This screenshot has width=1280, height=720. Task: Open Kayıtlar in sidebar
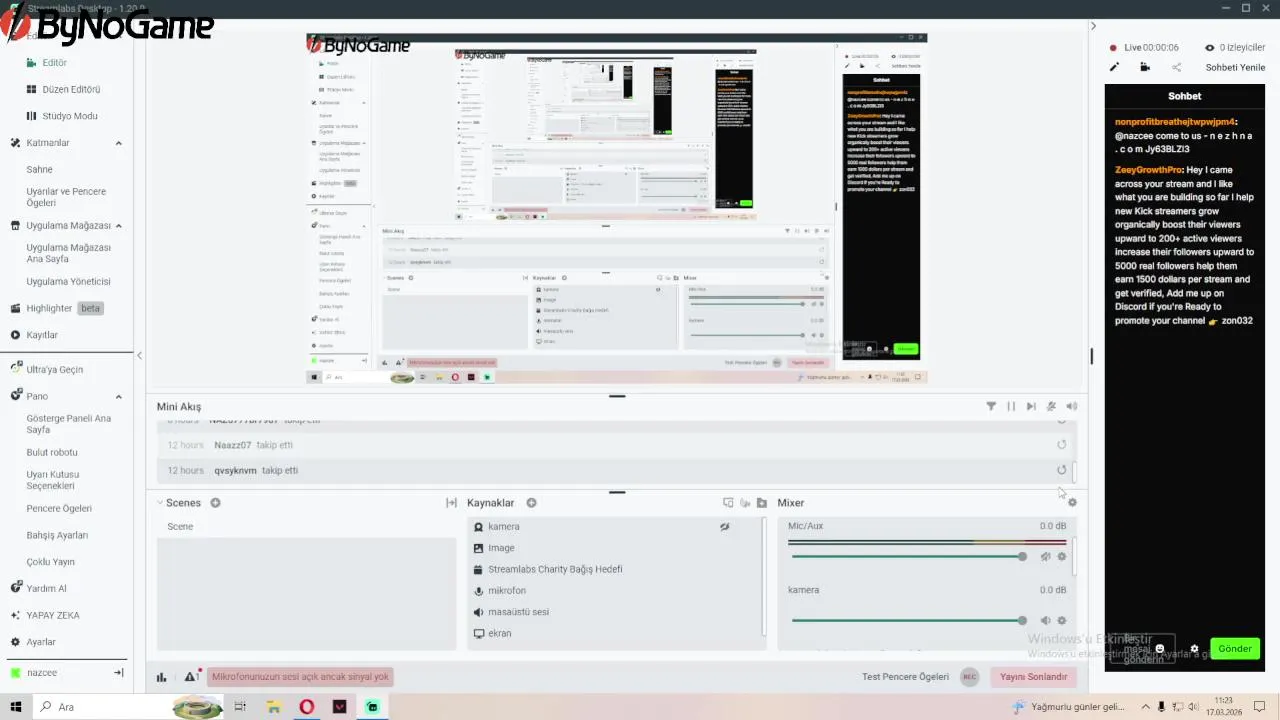pos(41,335)
